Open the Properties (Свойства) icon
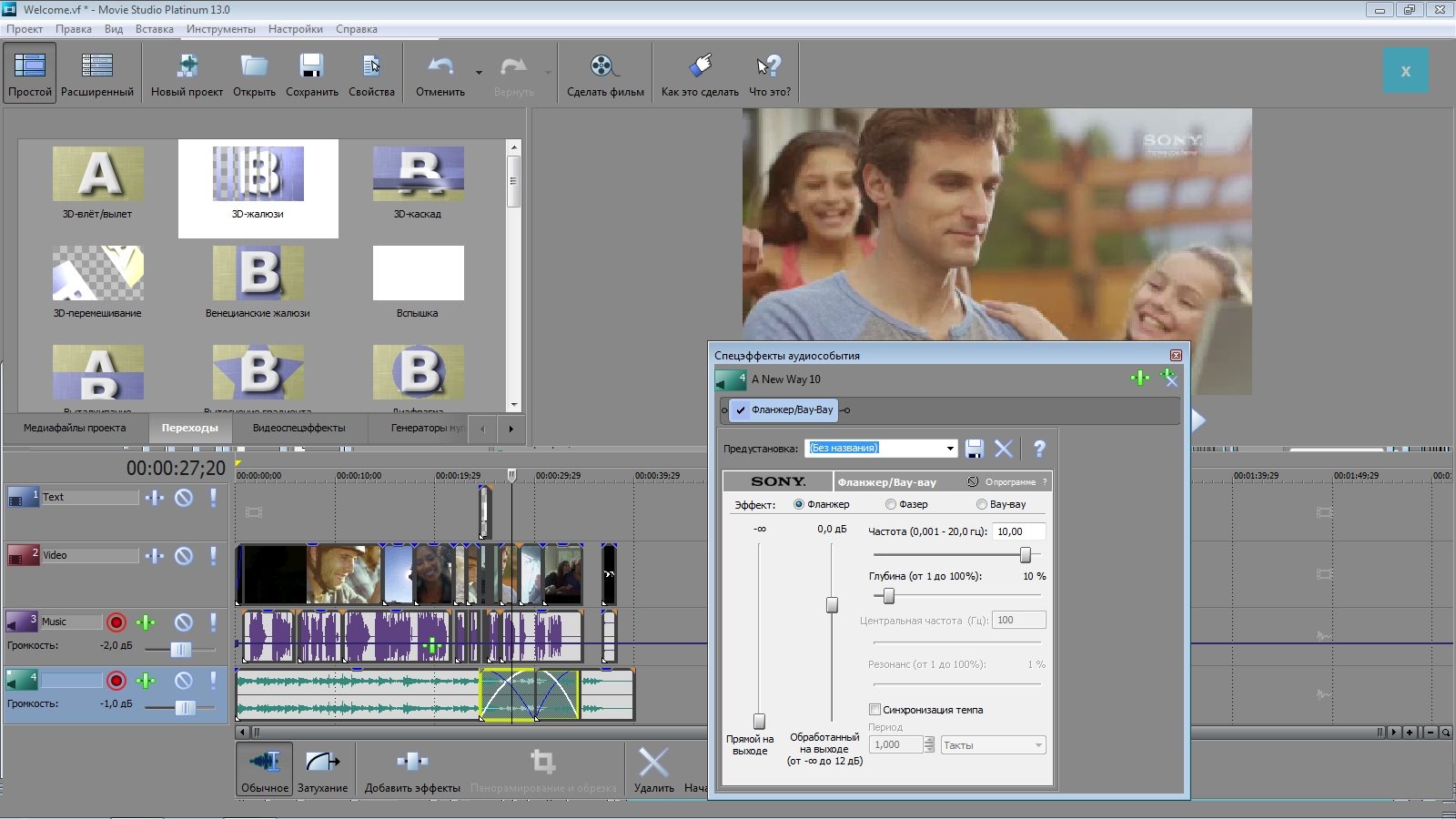 tap(371, 66)
